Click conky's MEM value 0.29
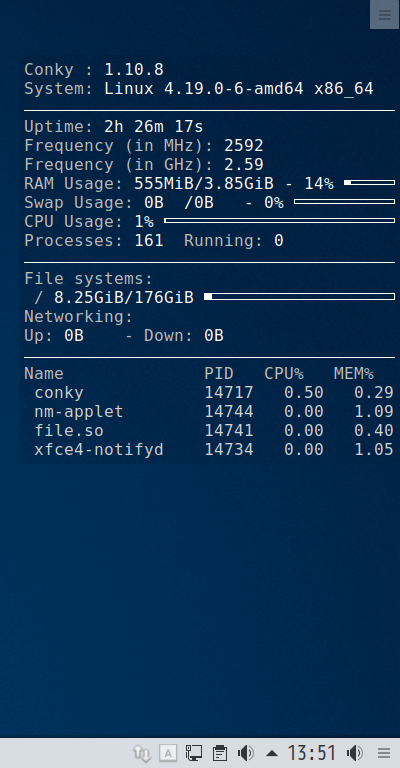 [374, 393]
